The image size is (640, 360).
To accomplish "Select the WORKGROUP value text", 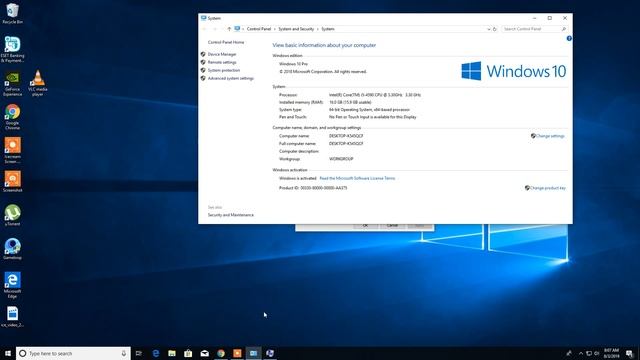I will coord(341,159).
